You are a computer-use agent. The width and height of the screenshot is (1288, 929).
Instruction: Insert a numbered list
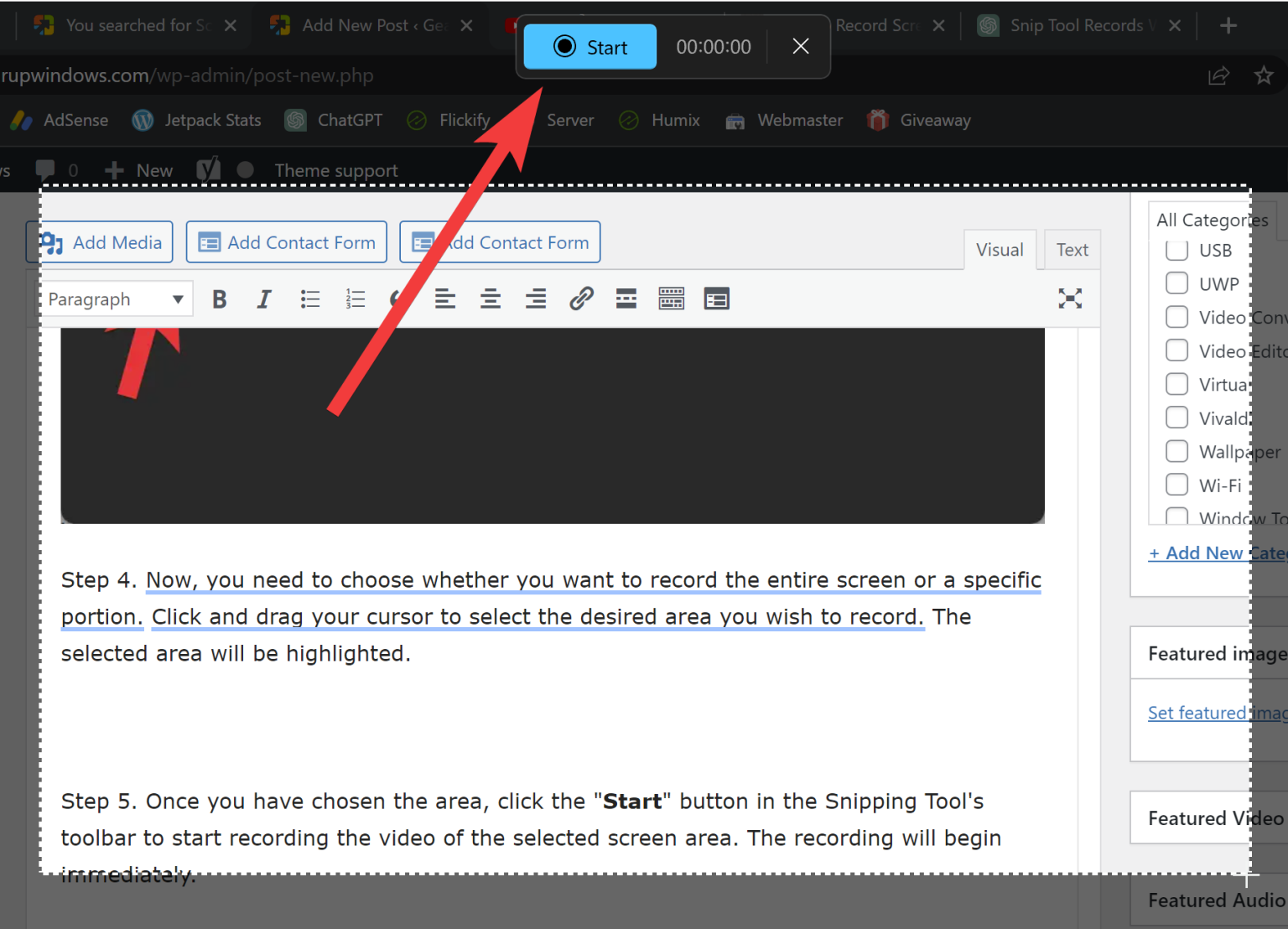[x=355, y=298]
